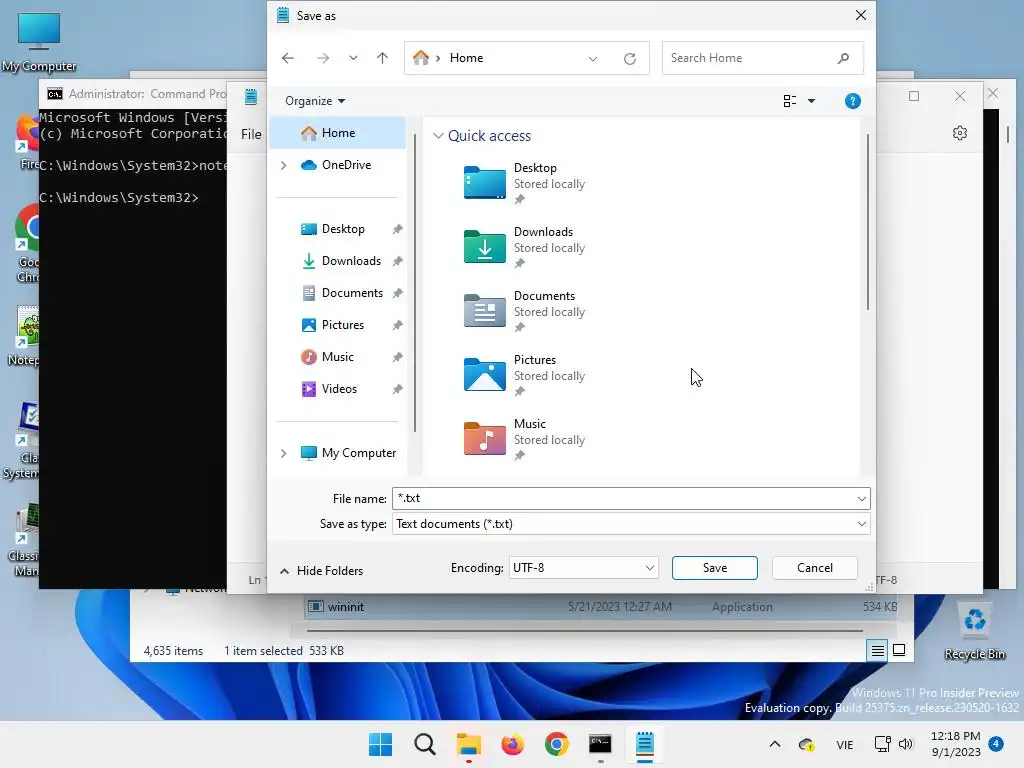Expand the OneDrive tree node
This screenshot has height=768, width=1024.
click(x=283, y=165)
